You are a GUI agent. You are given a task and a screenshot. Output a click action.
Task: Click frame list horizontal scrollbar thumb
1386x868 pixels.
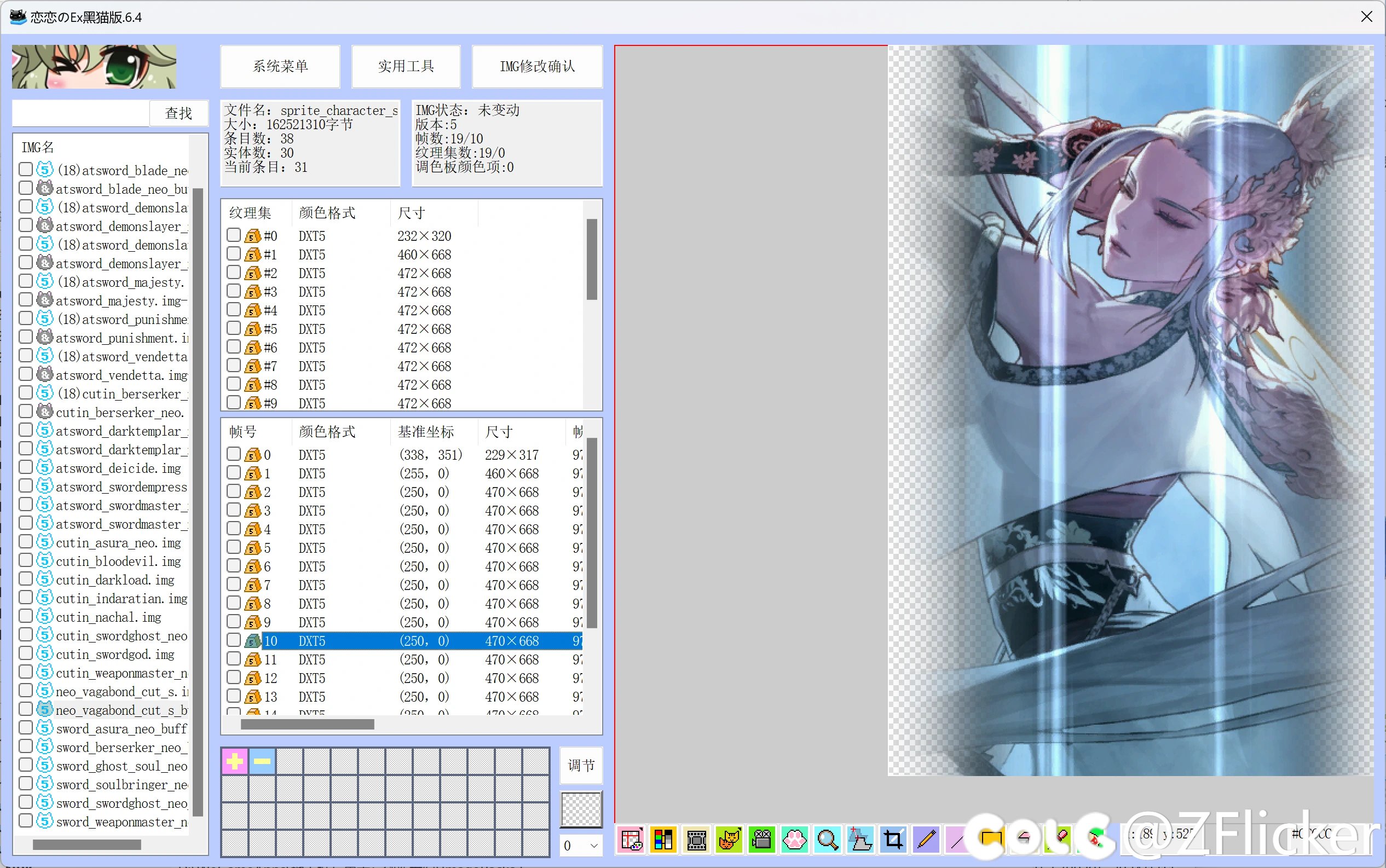click(307, 725)
